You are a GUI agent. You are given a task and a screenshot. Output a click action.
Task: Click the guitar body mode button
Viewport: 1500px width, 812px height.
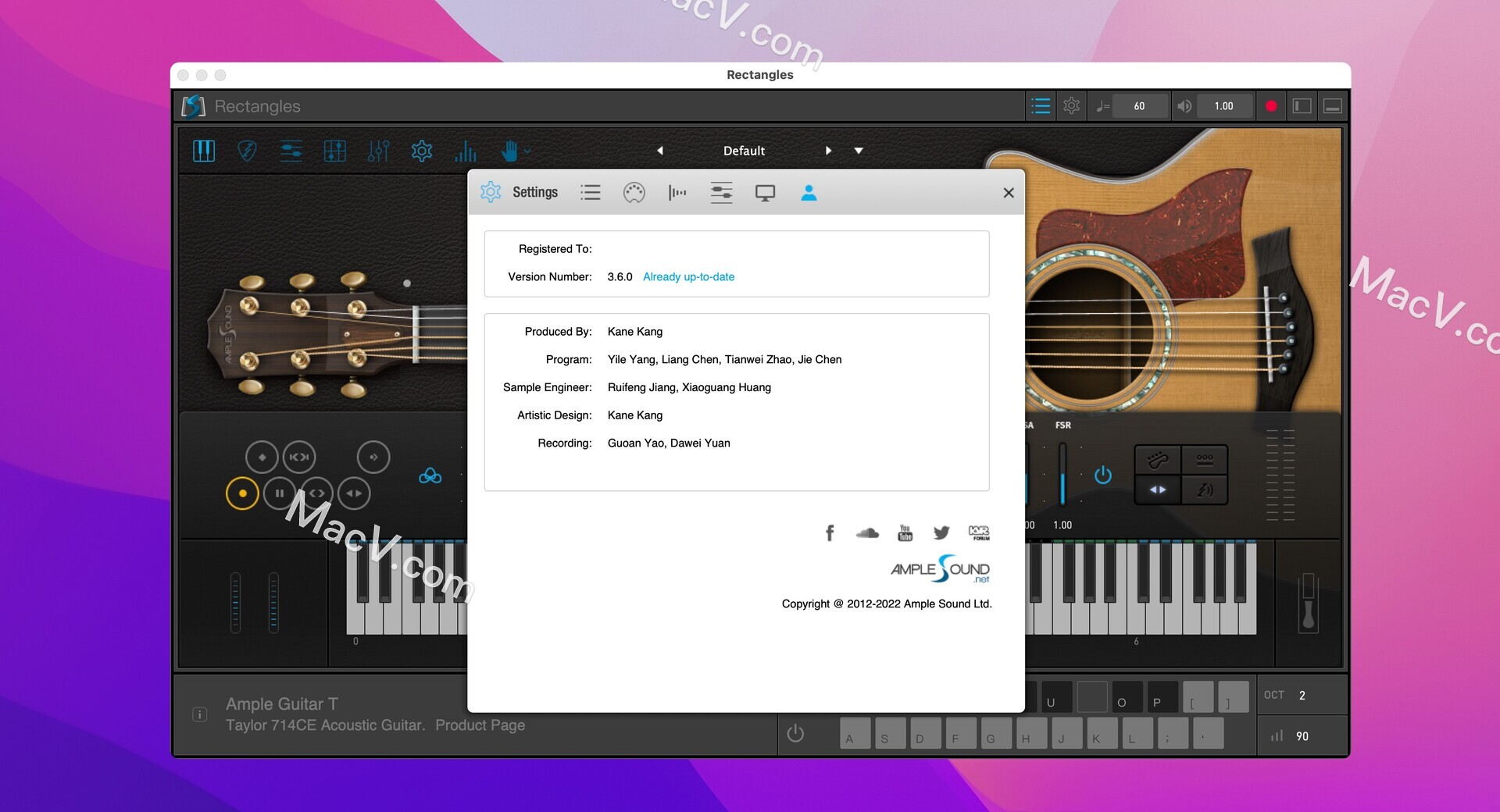[1158, 460]
